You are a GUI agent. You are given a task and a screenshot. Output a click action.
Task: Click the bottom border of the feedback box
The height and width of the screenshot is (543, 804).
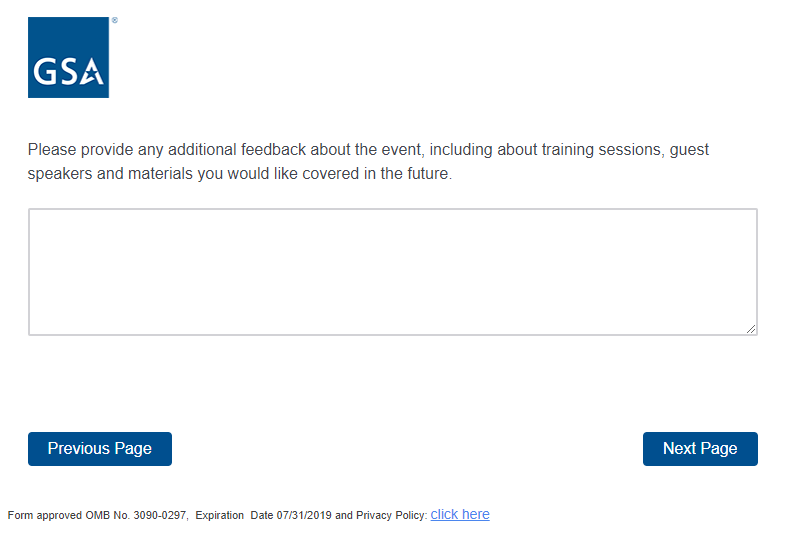pos(392,334)
